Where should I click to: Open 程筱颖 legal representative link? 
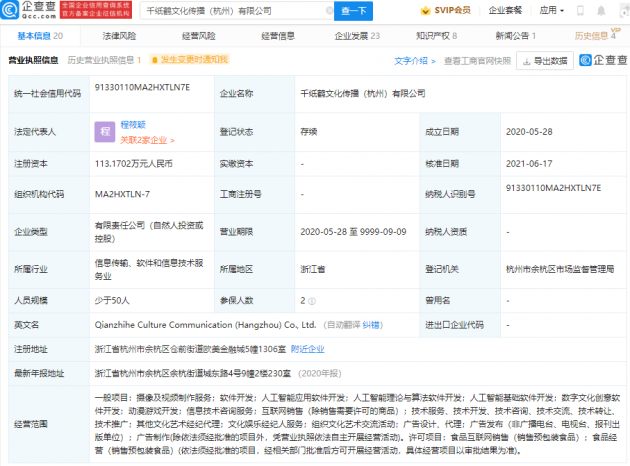(136, 126)
